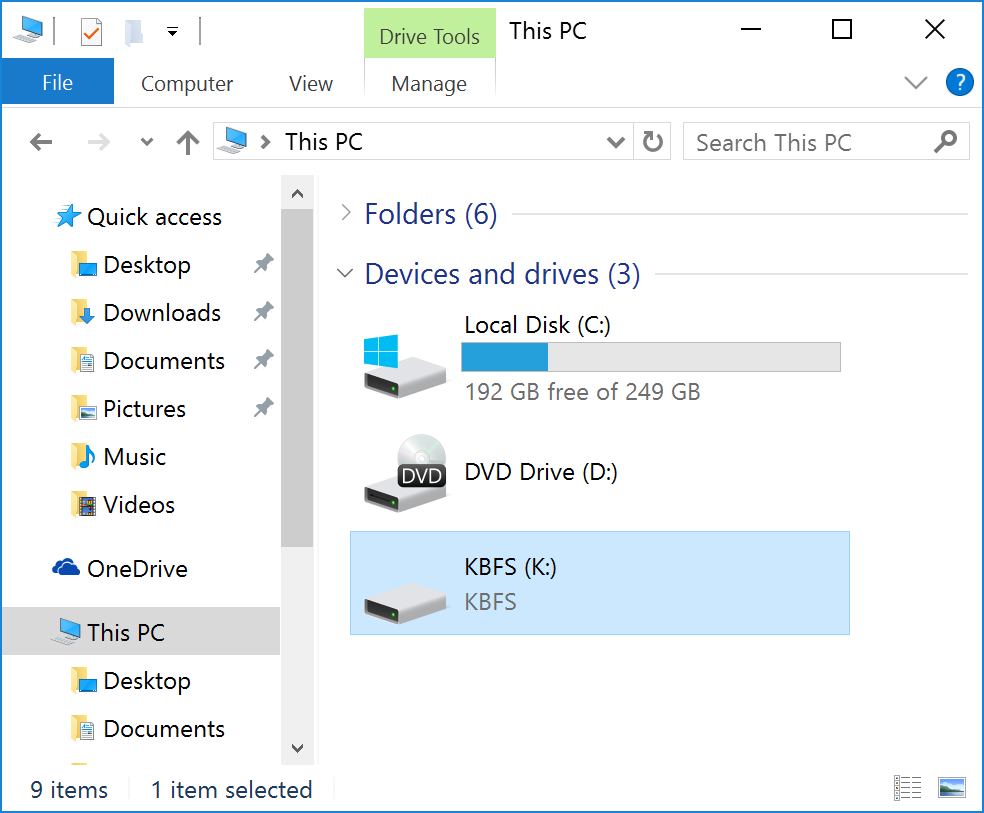This screenshot has height=813, width=984.
Task: Switch to Large icons view in status bar
Action: pos(952,788)
